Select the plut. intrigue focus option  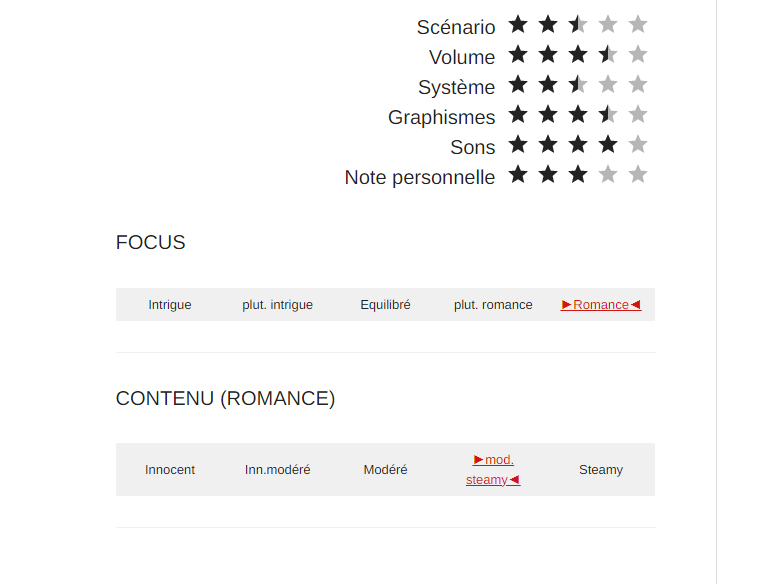[x=277, y=305]
